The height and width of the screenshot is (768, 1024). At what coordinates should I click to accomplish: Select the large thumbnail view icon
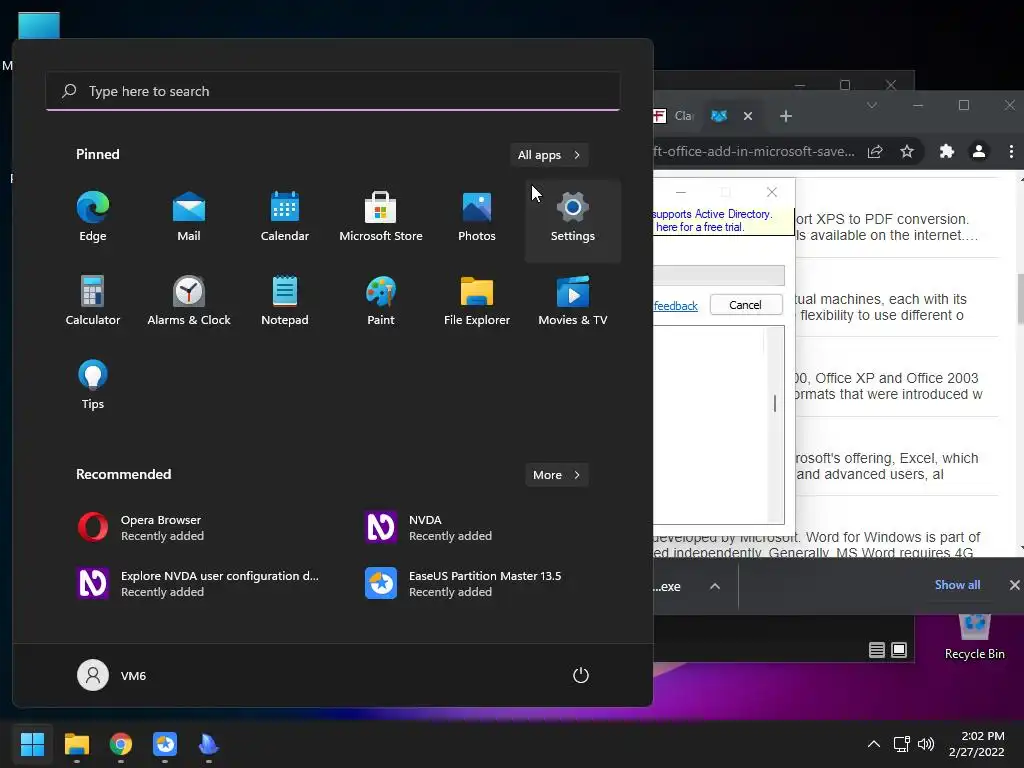pyautogui.click(x=899, y=650)
